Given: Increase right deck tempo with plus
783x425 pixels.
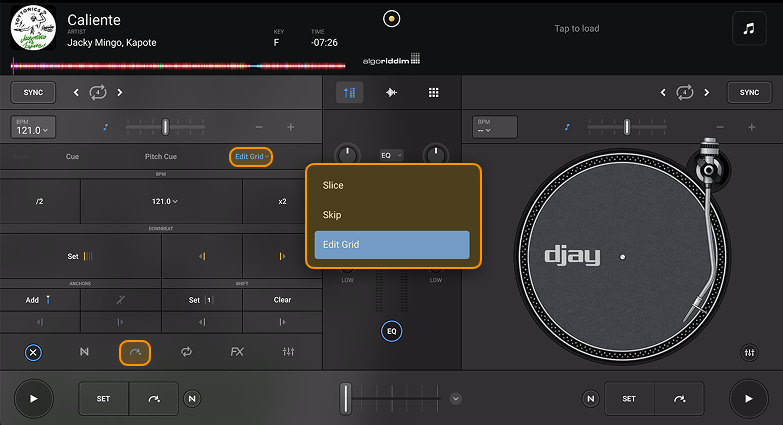Looking at the screenshot, I should click(752, 127).
